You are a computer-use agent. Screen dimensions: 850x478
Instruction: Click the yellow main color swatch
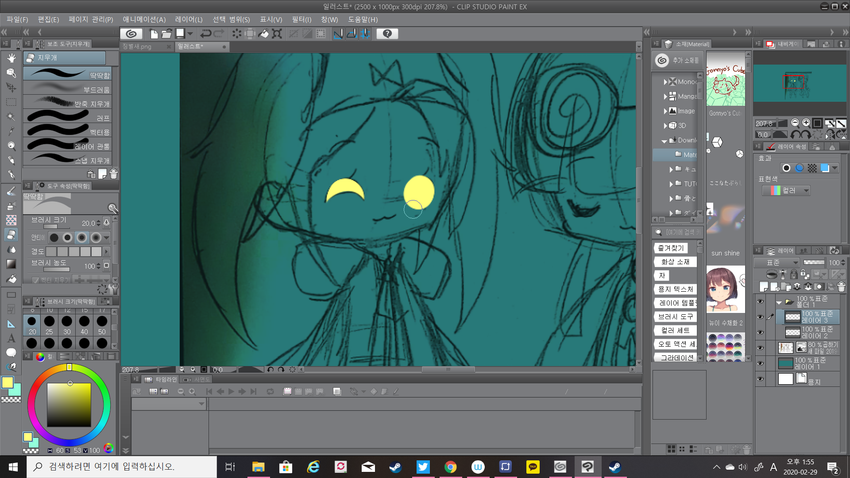(7, 383)
